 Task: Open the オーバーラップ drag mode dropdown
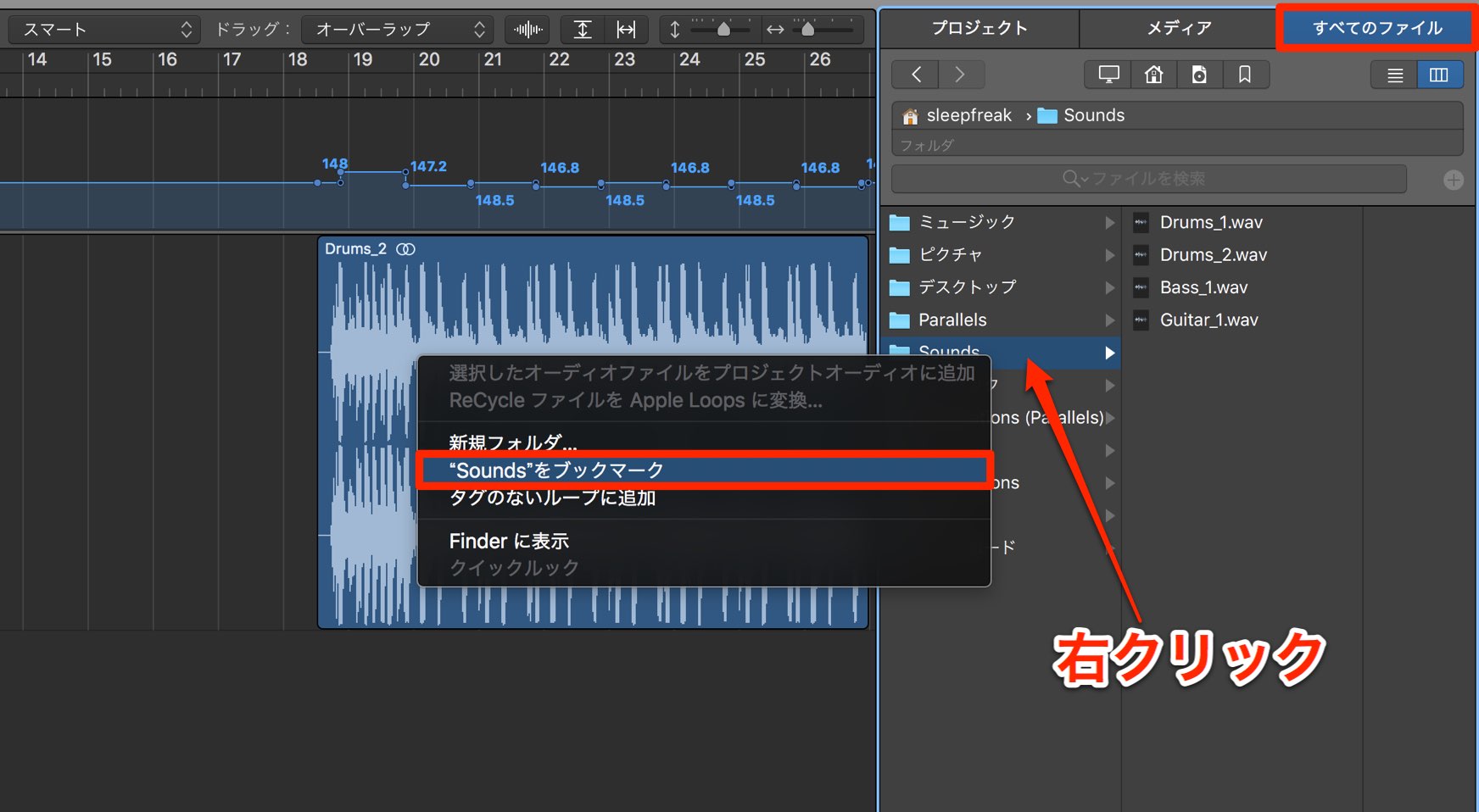tap(398, 30)
